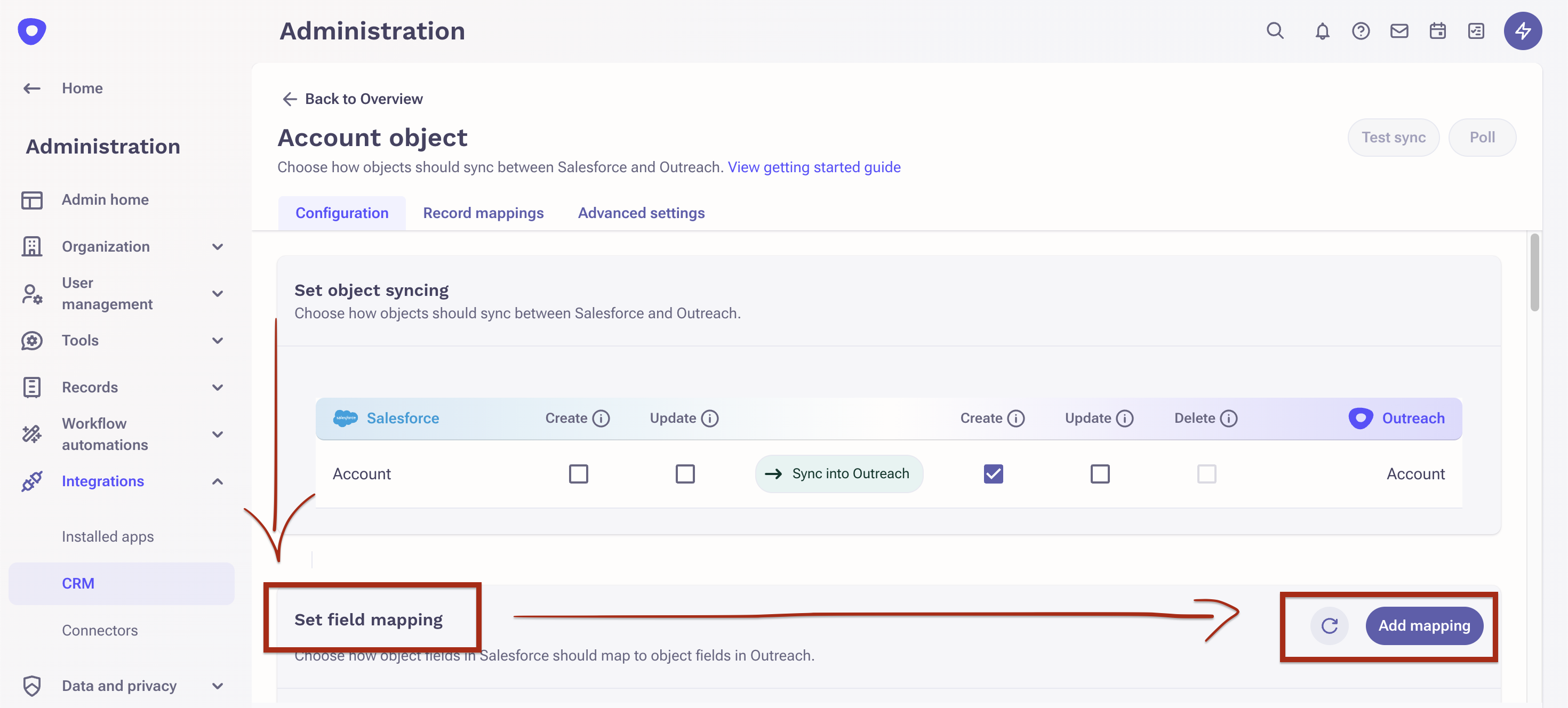Open notifications bell icon

[1322, 31]
